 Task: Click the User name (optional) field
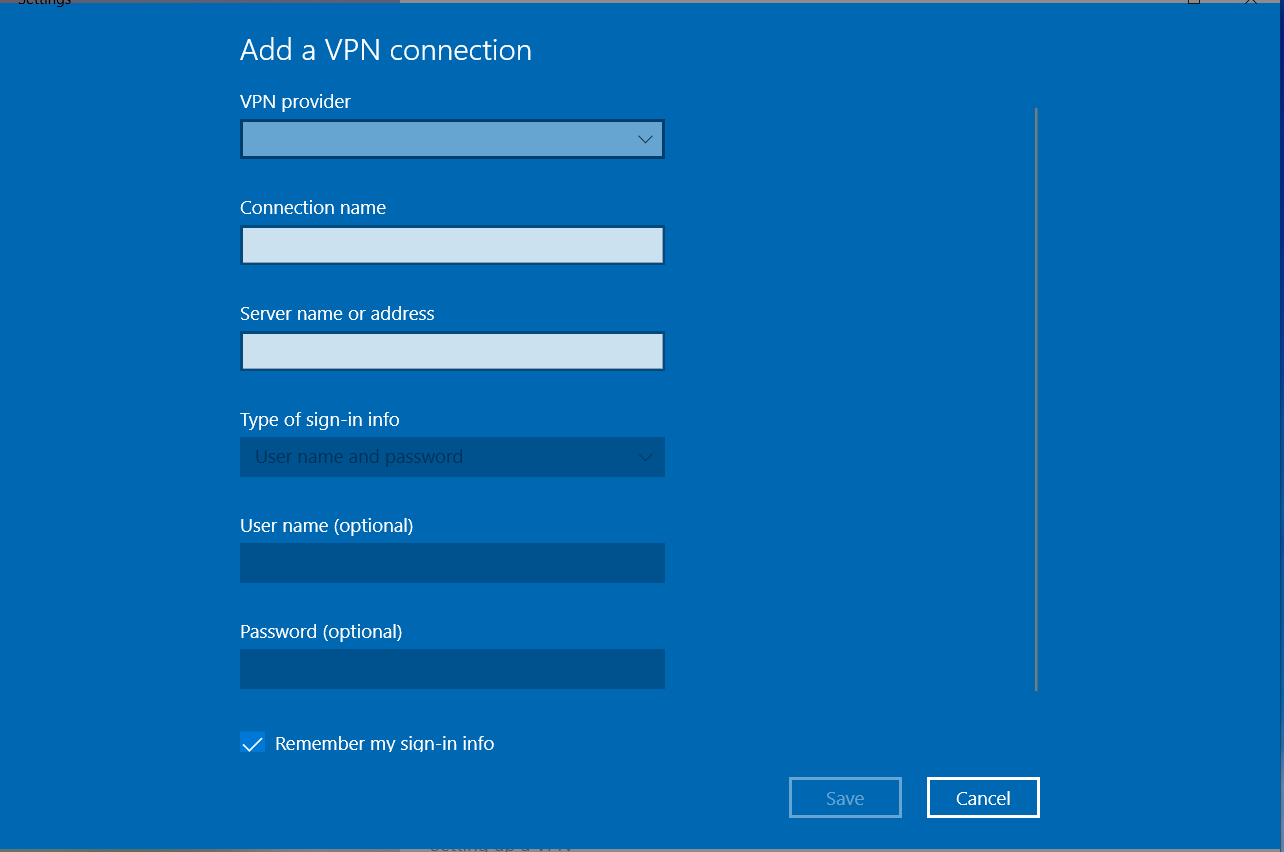tap(452, 562)
